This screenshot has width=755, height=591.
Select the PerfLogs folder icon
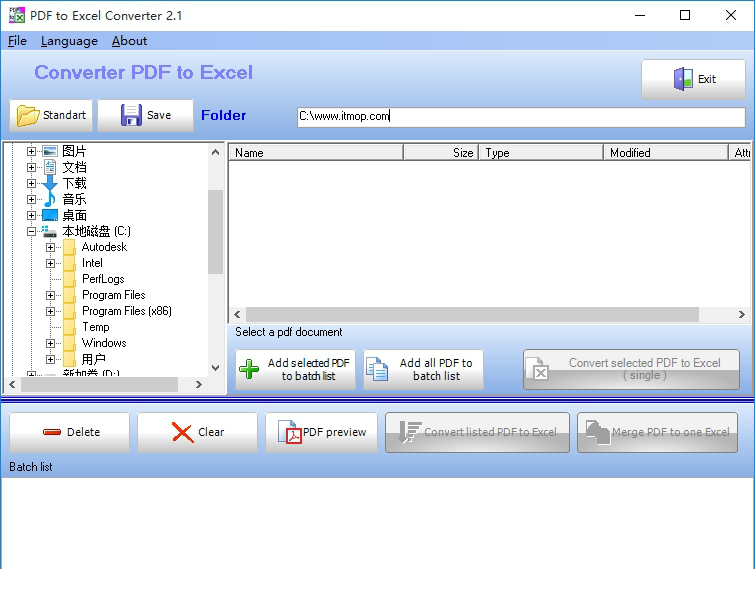[x=69, y=279]
